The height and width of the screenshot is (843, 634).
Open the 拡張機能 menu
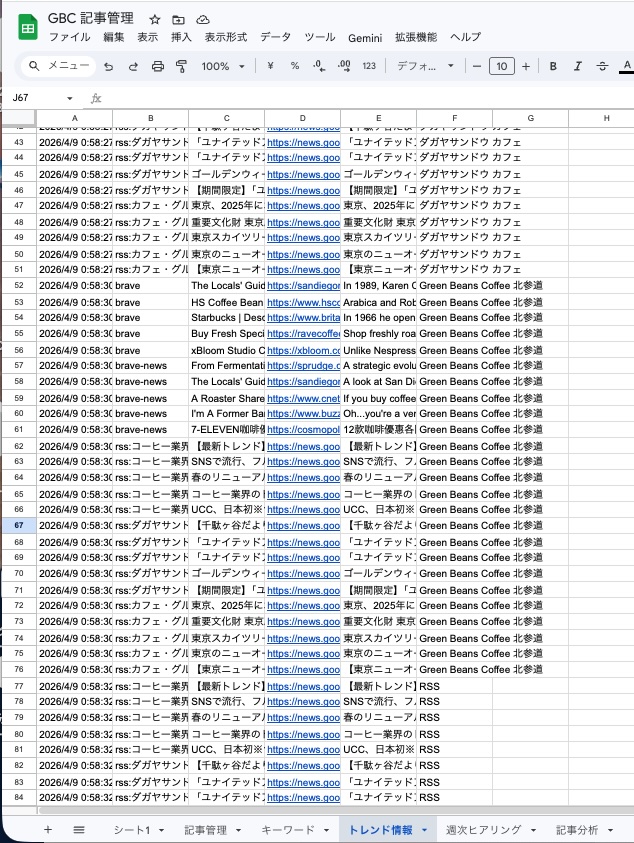coord(416,37)
